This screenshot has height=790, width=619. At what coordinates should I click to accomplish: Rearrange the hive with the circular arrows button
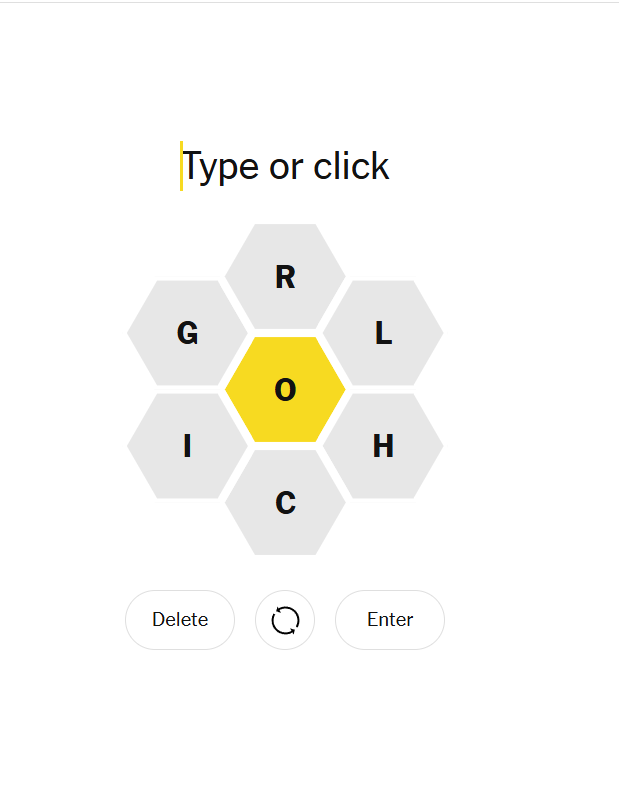(x=285, y=620)
